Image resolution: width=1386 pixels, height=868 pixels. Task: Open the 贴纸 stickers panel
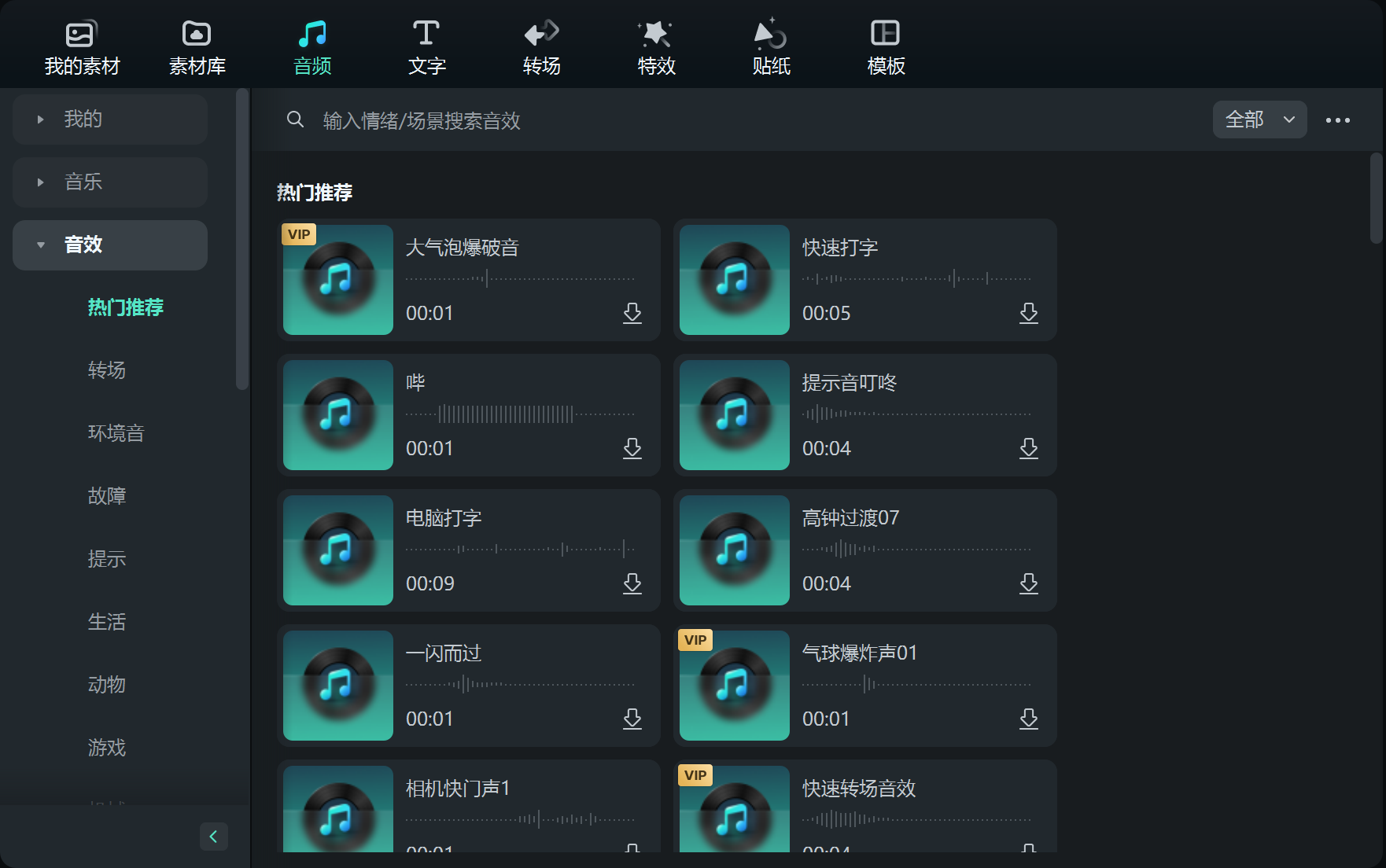pyautogui.click(x=771, y=45)
